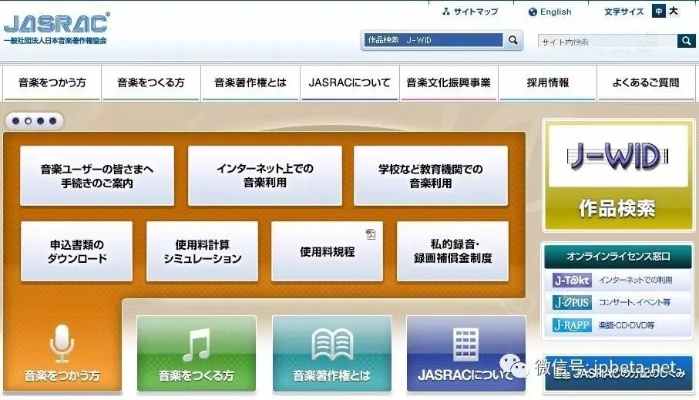Image resolution: width=699 pixels, height=400 pixels.
Task: Select the fourth carousel dot
Action: coord(53,121)
